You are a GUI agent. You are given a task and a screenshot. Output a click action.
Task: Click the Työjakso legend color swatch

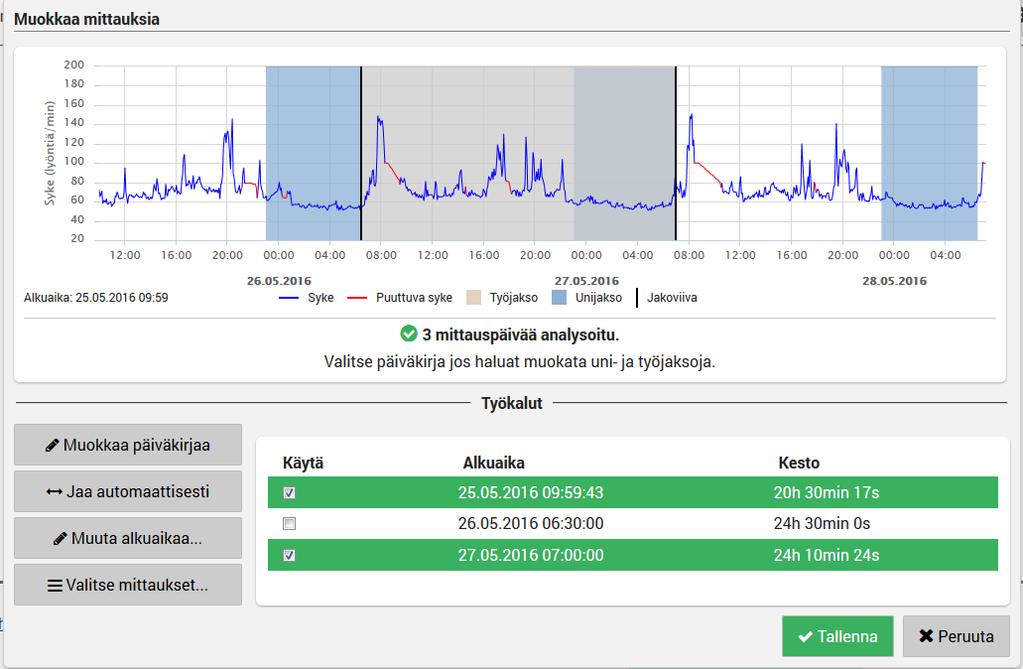click(x=474, y=298)
